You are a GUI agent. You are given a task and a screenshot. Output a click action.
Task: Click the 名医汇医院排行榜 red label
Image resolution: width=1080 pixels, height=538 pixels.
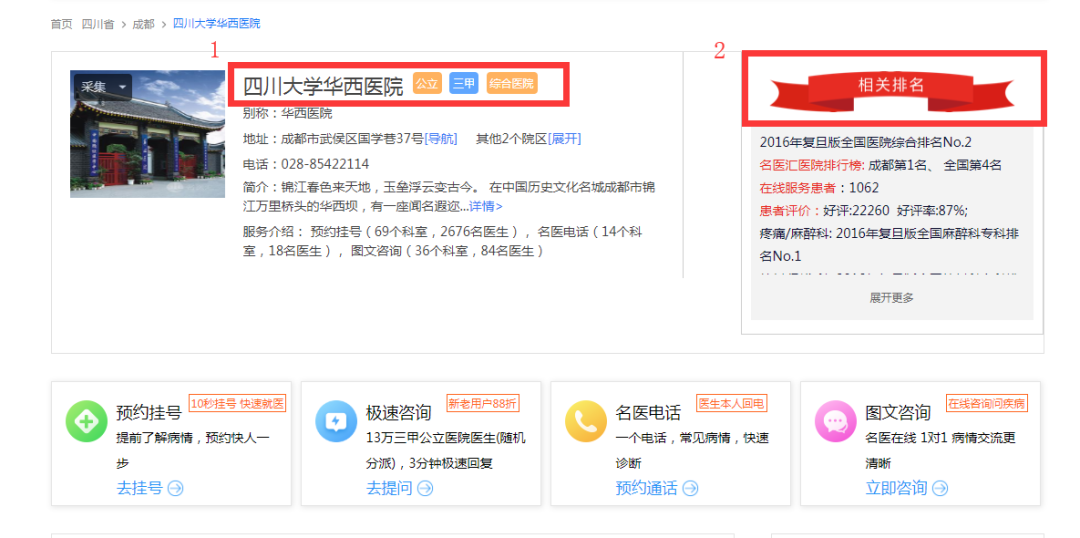pyautogui.click(x=811, y=165)
